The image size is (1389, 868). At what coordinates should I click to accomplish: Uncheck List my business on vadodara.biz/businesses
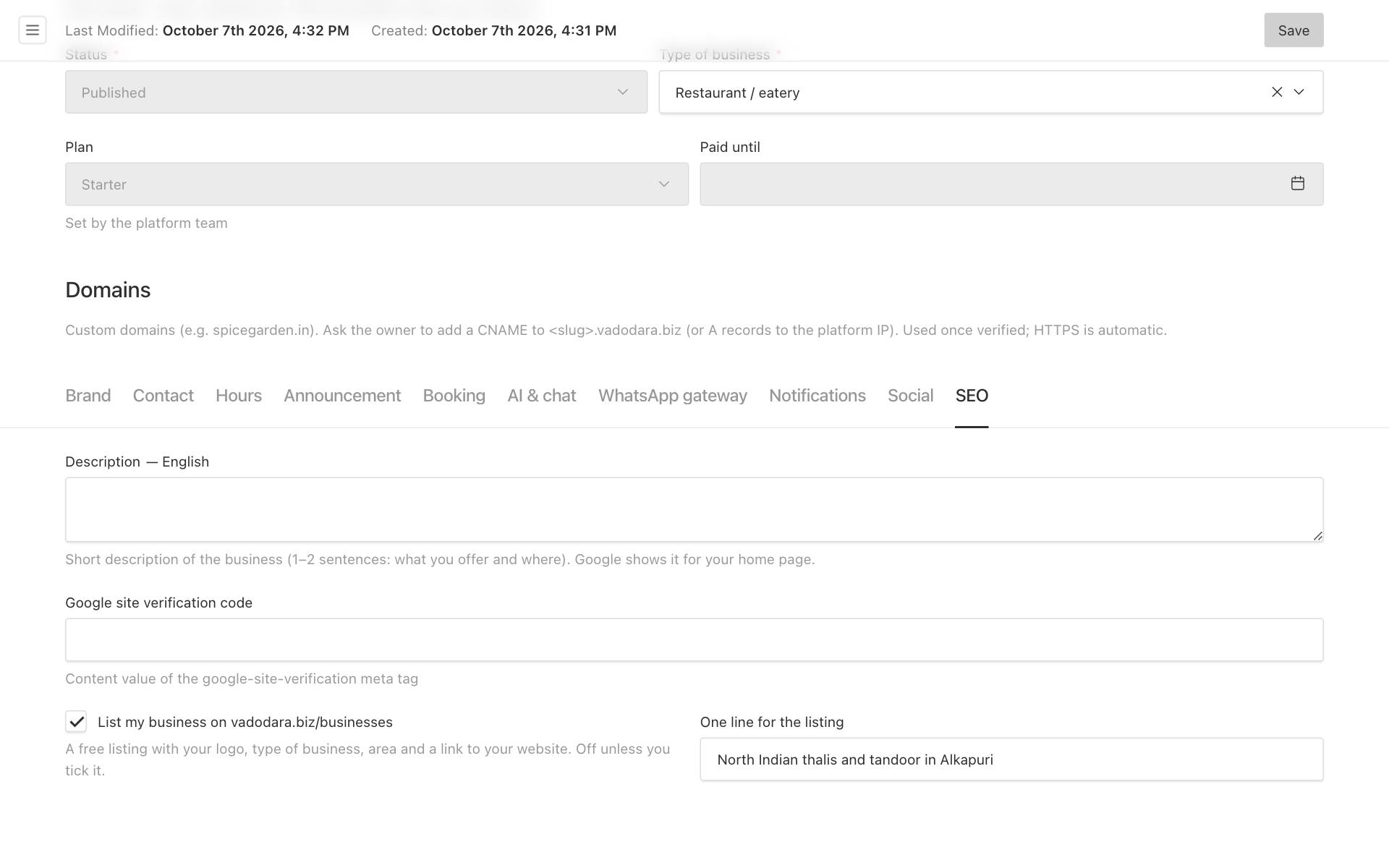point(76,721)
